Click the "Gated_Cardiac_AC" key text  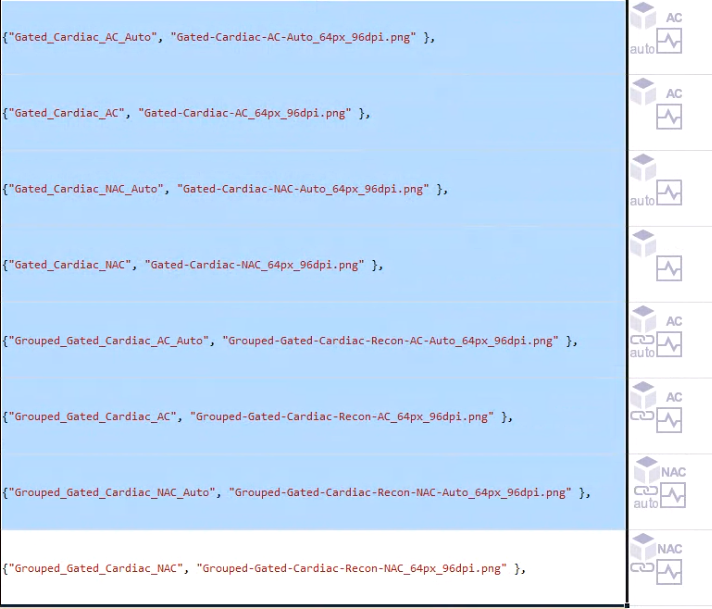click(66, 113)
